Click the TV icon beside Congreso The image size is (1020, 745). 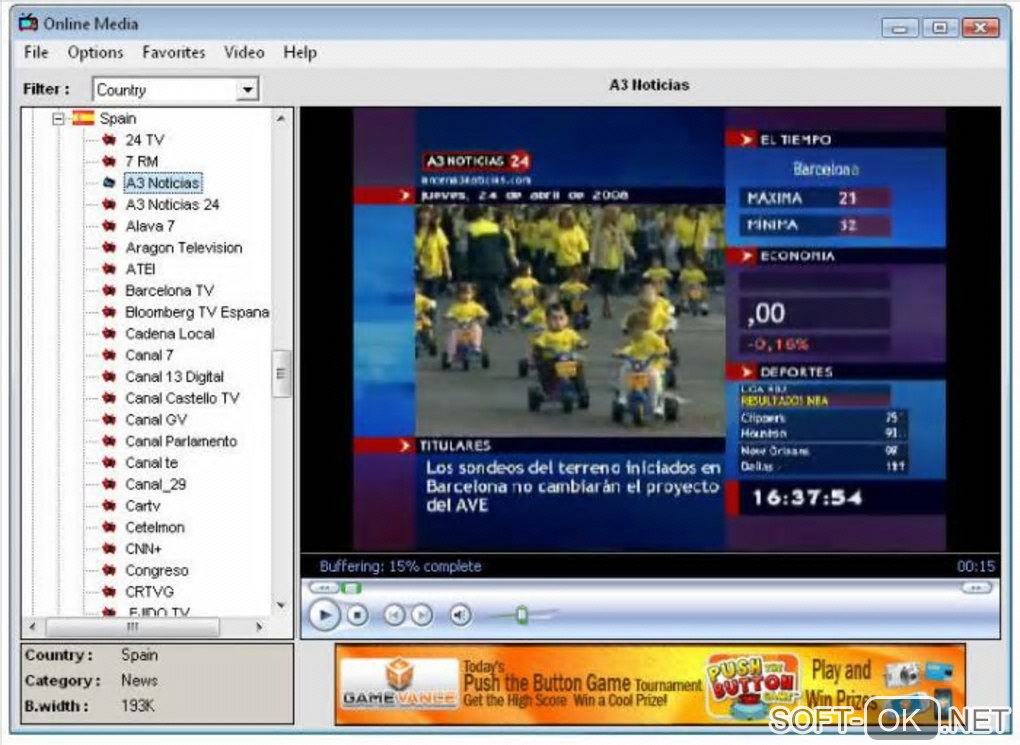pyautogui.click(x=109, y=569)
